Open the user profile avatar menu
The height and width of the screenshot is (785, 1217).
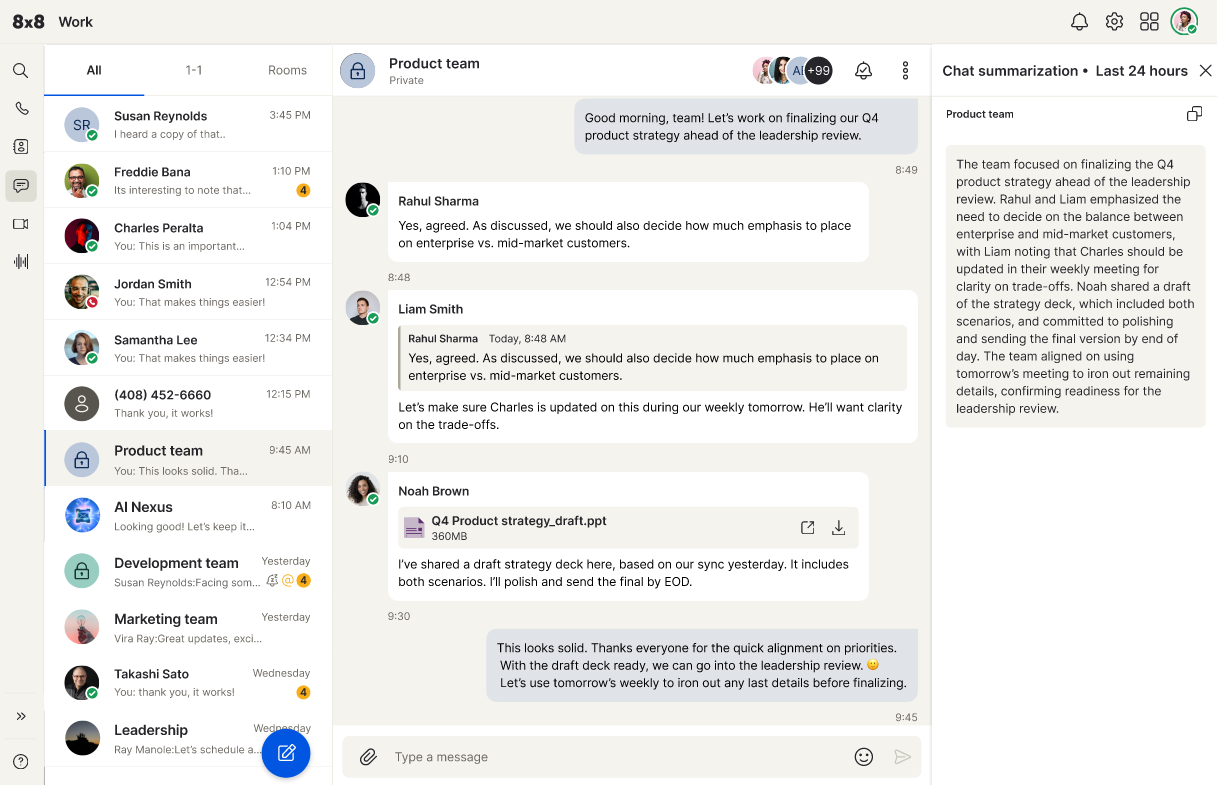coord(1185,22)
